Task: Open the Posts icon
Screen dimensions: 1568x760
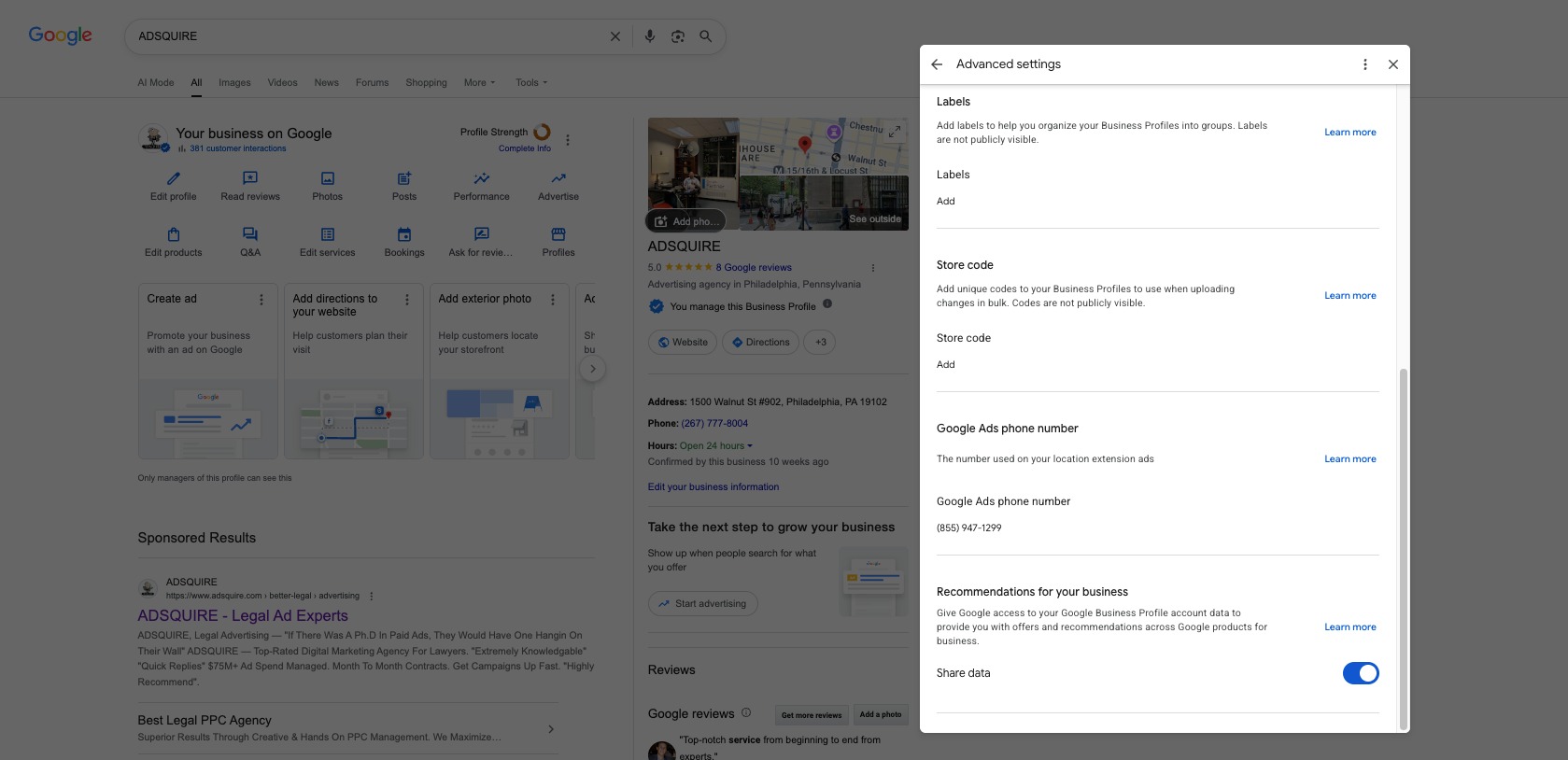Action: click(404, 178)
